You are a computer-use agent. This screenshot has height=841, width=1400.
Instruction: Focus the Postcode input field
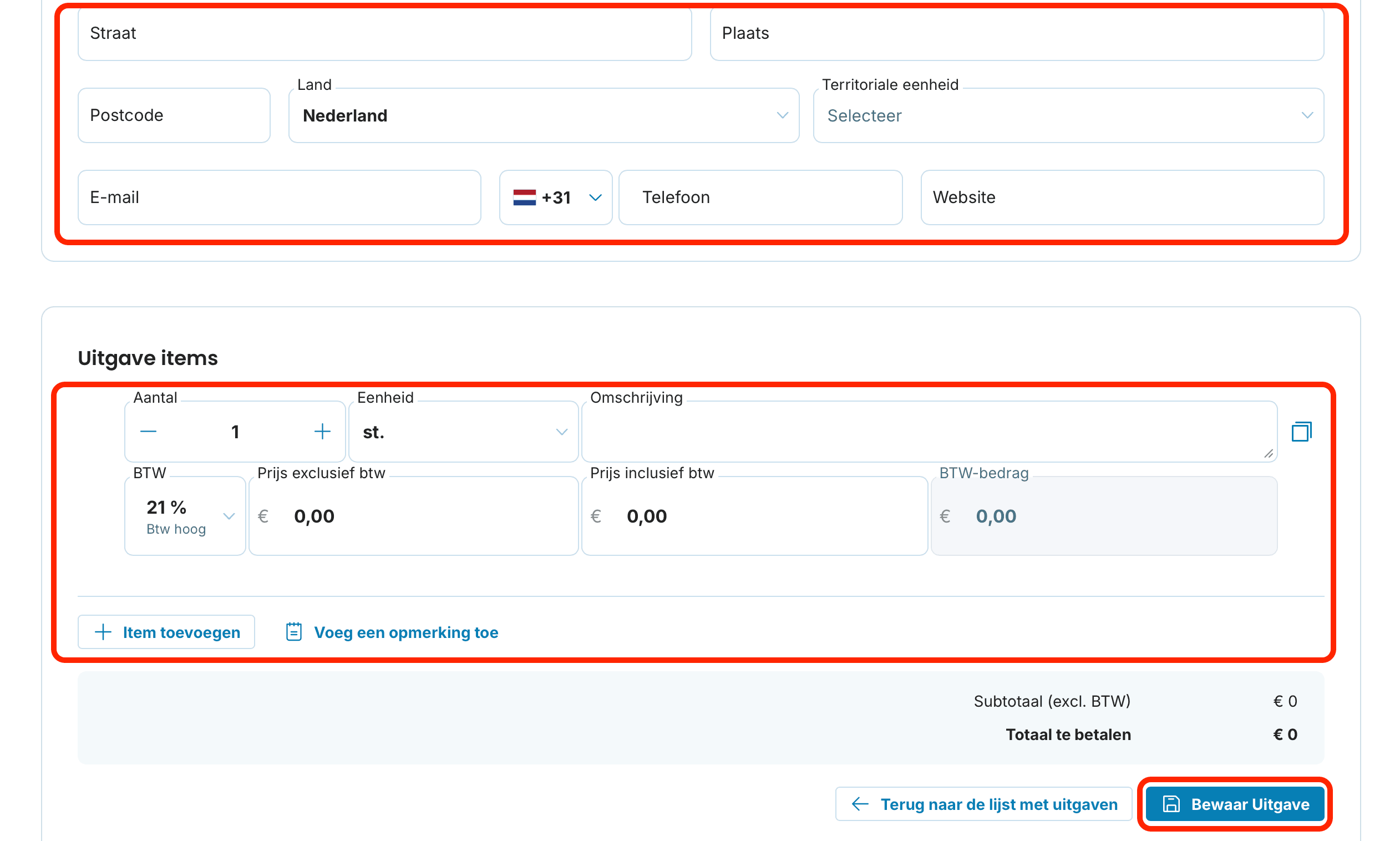click(x=174, y=115)
